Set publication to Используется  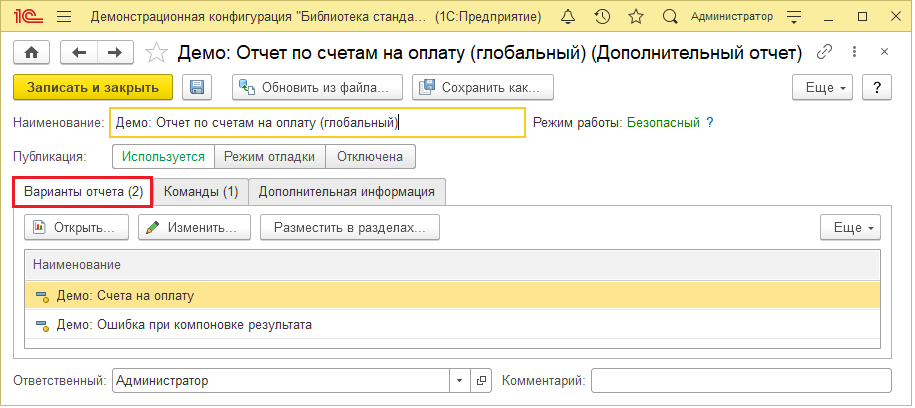163,156
